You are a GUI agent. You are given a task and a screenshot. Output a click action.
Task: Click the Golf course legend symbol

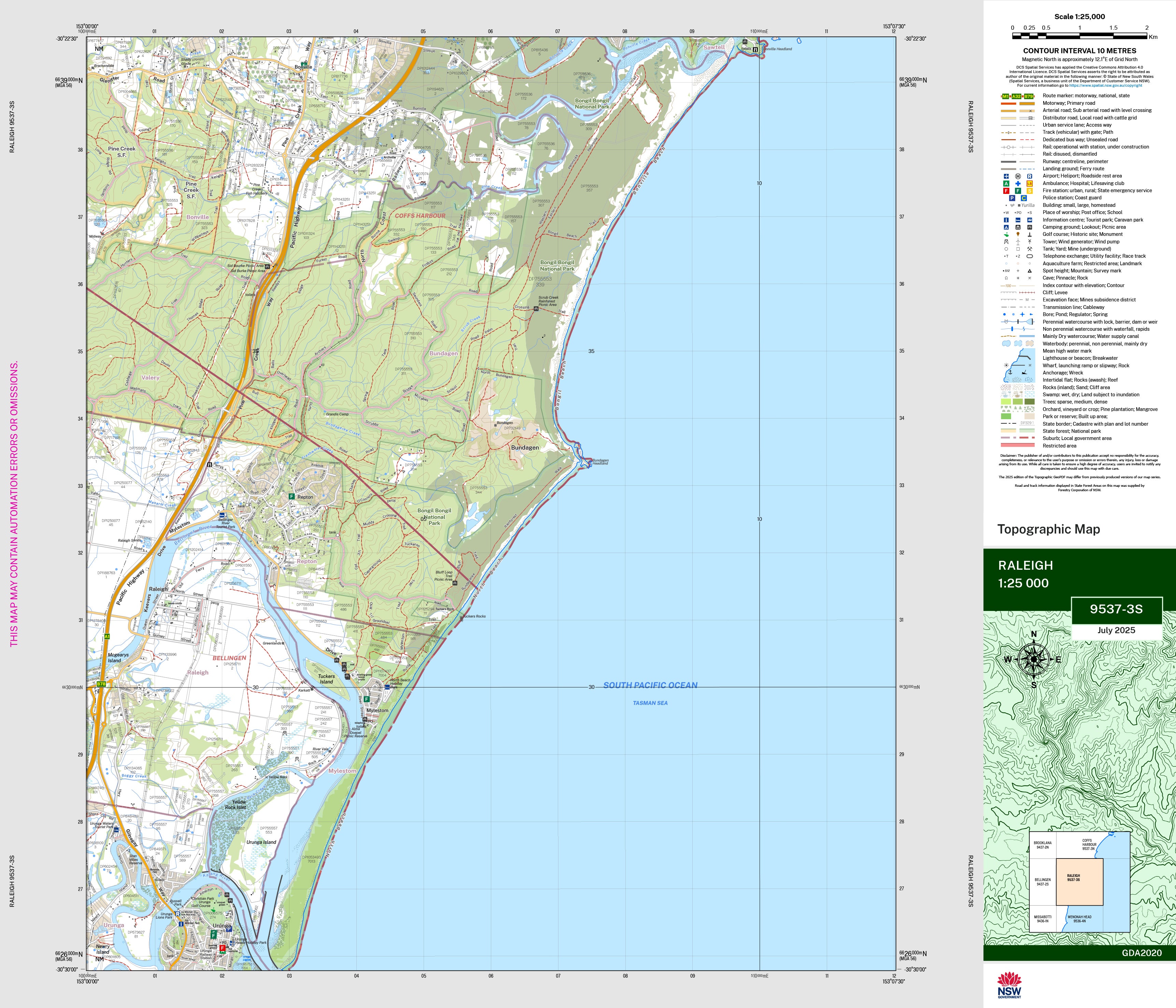[1006, 235]
